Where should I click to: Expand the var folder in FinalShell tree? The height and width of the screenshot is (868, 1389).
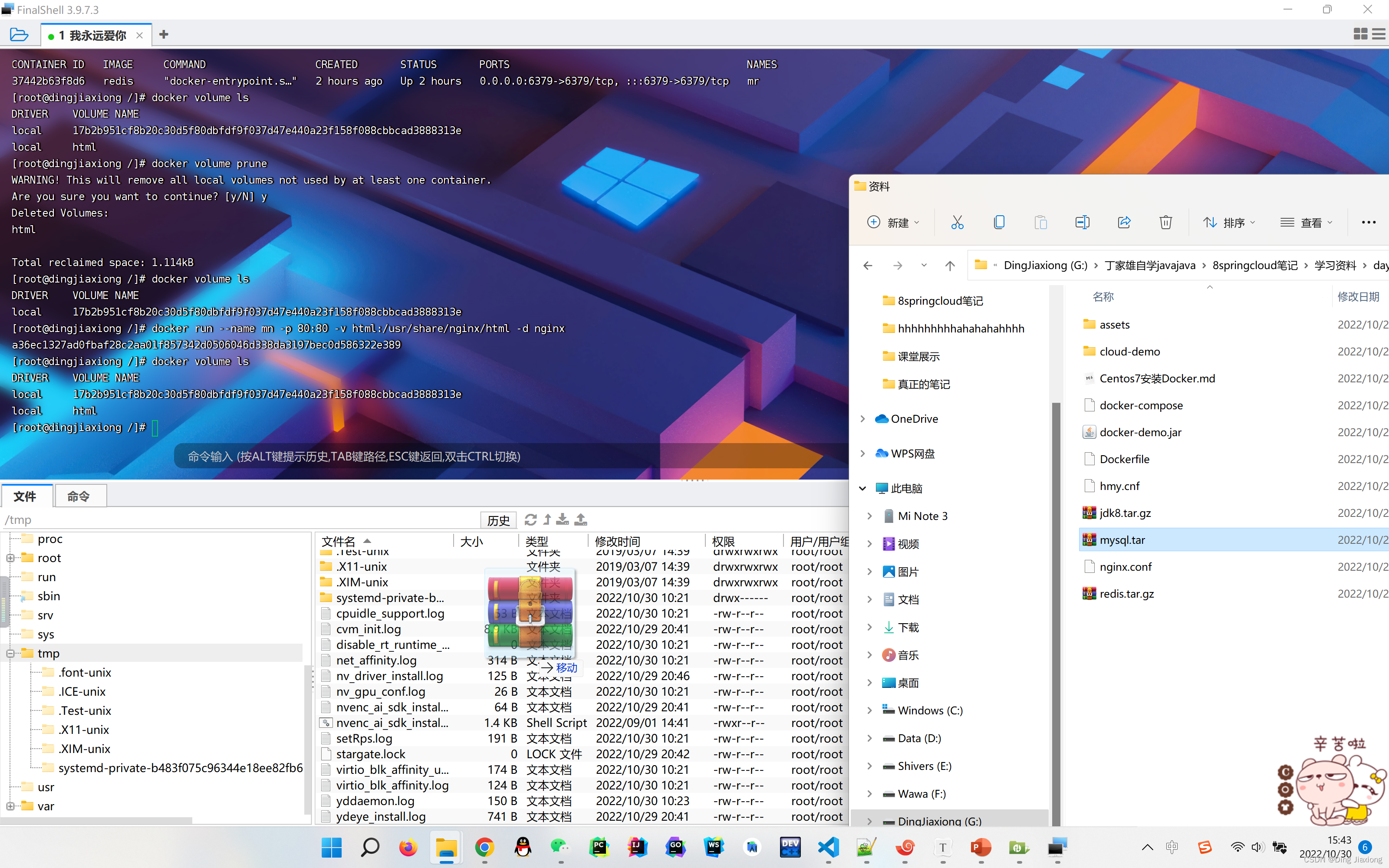coord(10,806)
